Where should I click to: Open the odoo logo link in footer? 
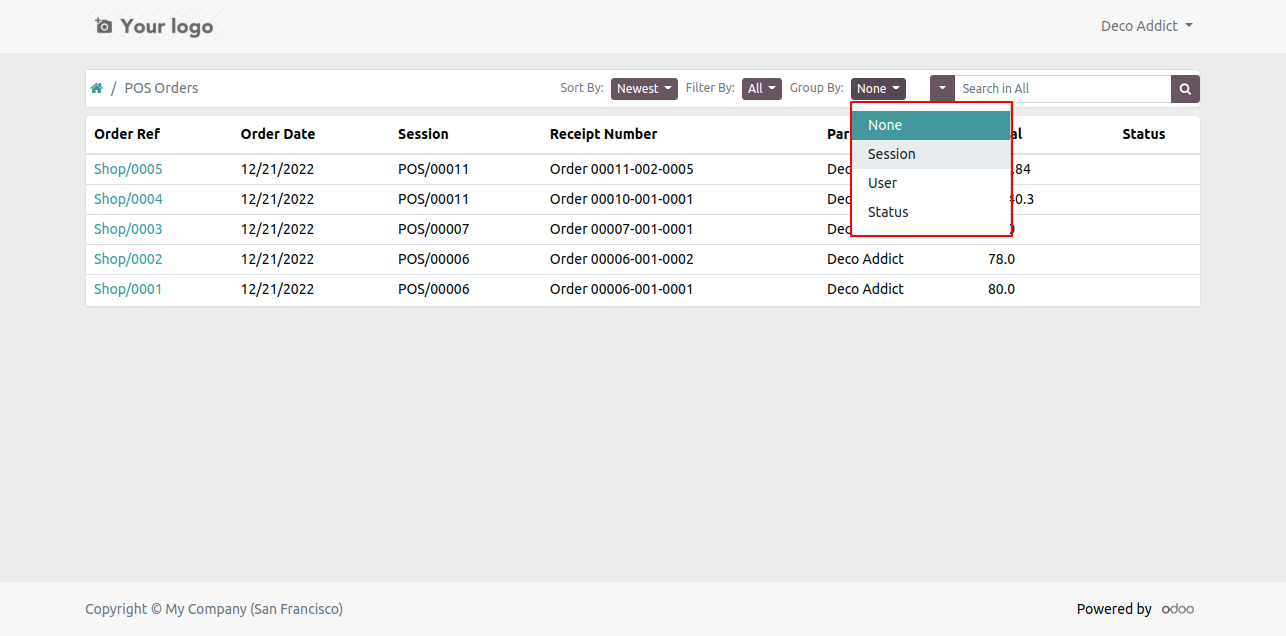point(1178,609)
